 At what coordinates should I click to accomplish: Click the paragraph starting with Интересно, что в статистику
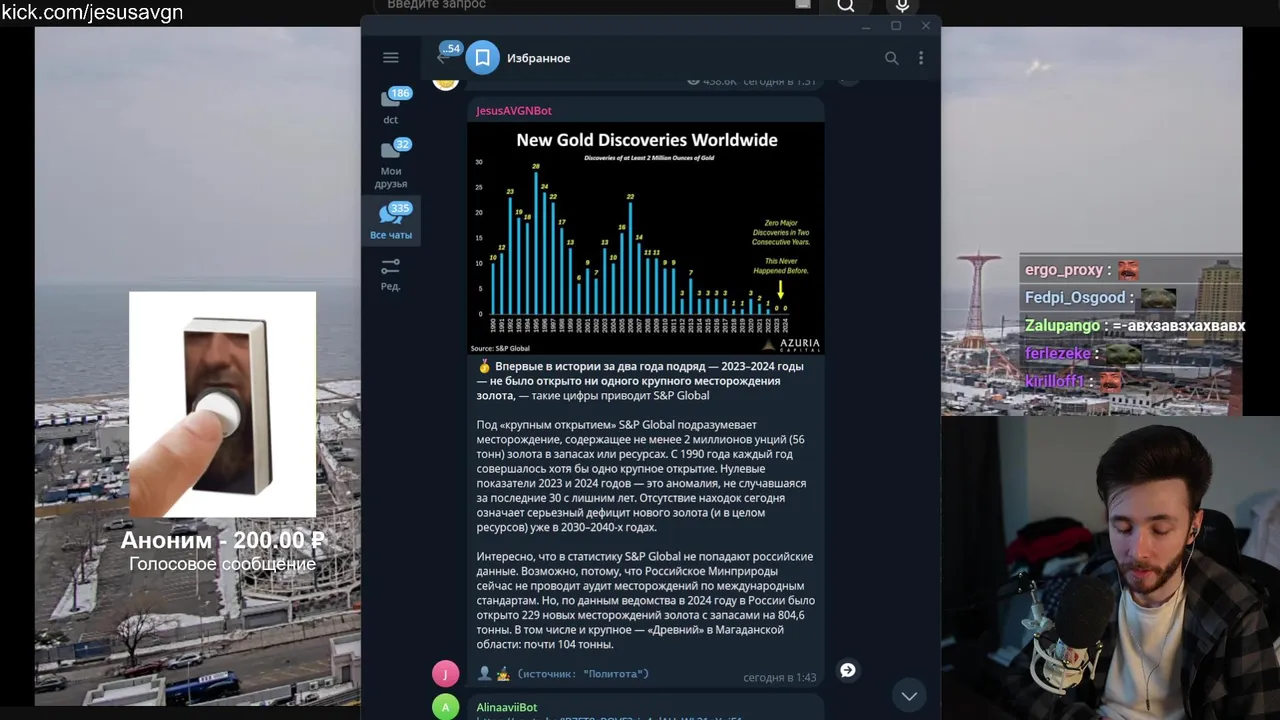click(x=645, y=600)
